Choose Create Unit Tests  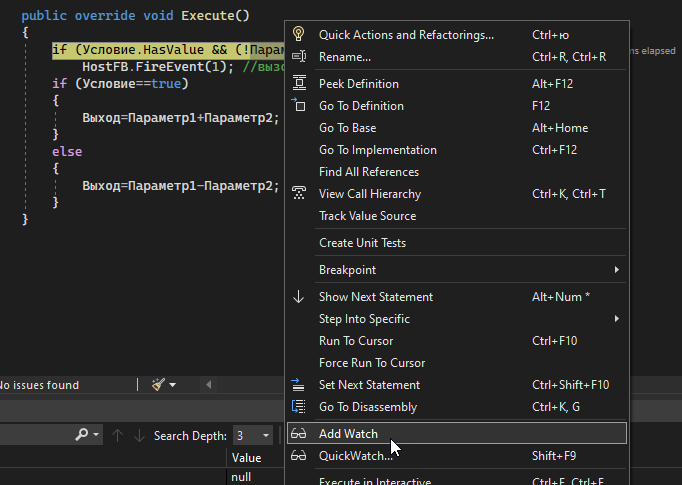[x=457, y=243]
